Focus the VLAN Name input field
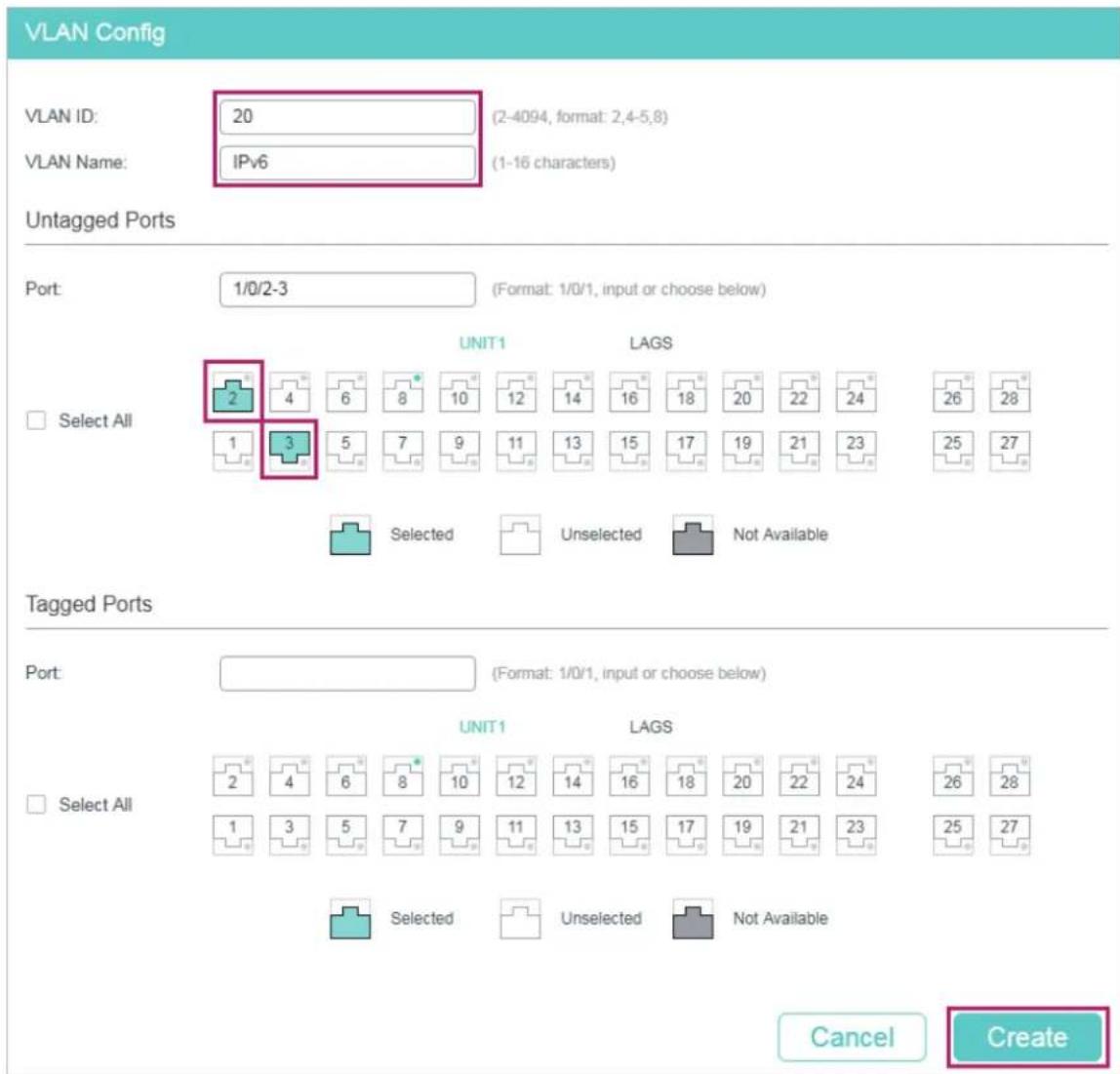This screenshot has height=1074, width=1120. tap(347, 162)
